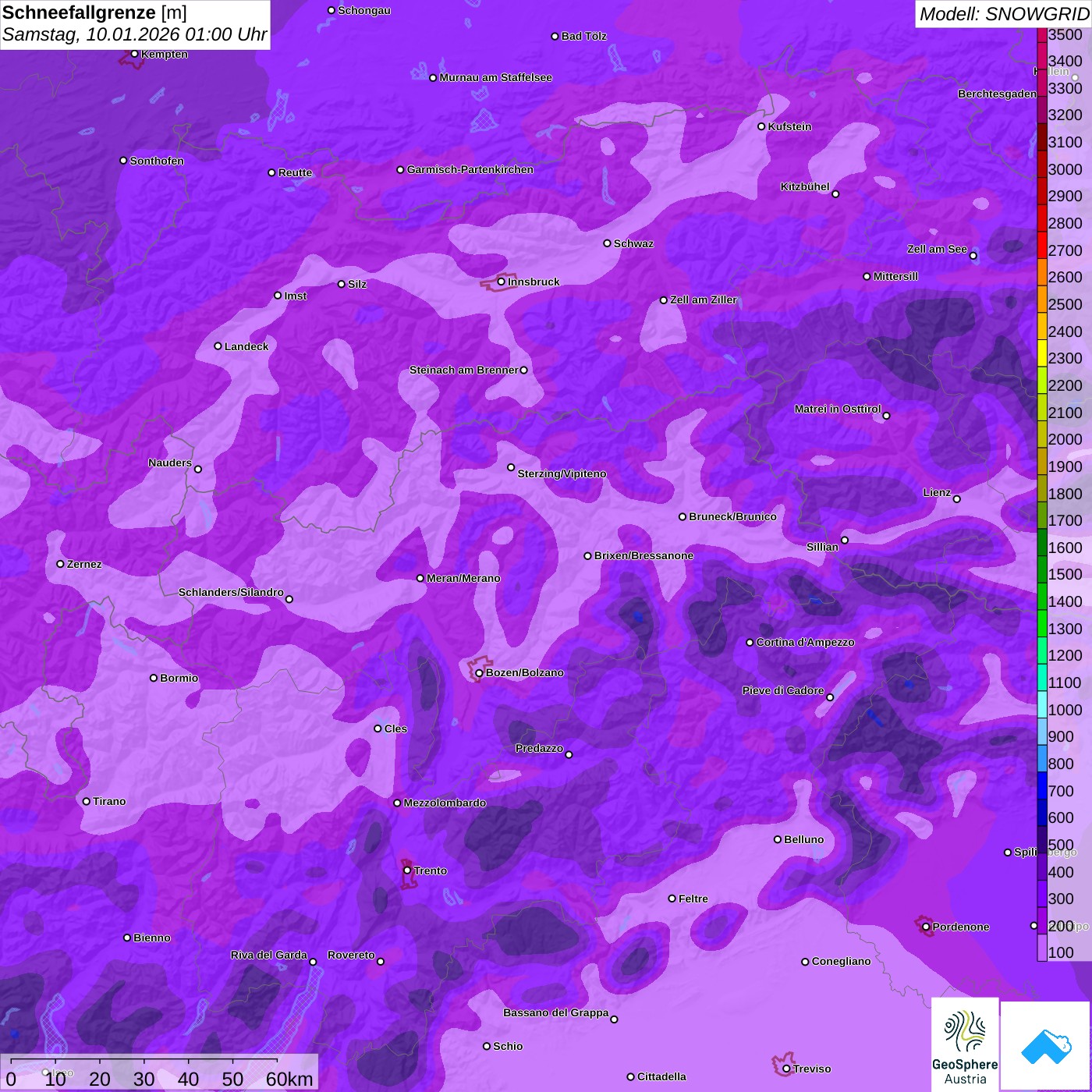Click the Bruneck/Brunico label
Screen dimensions: 1092x1092
(732, 516)
